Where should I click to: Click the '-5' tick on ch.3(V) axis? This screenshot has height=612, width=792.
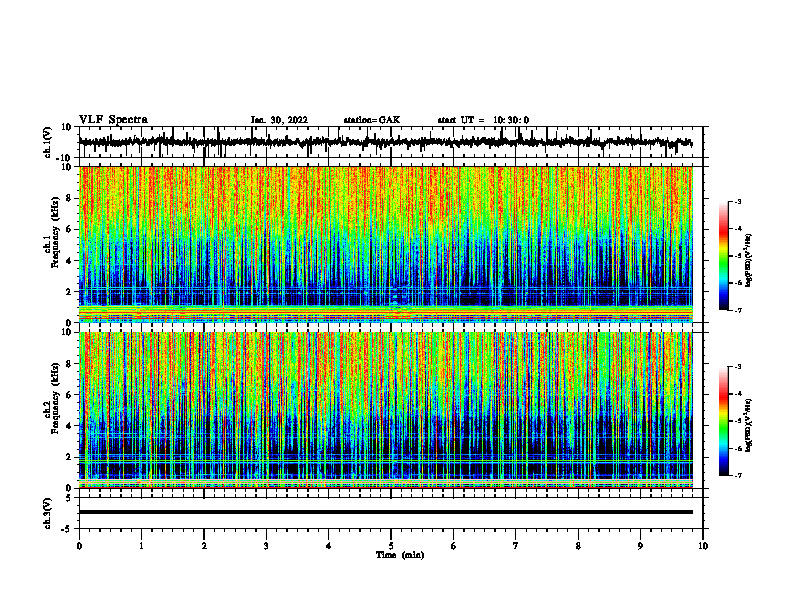click(67, 529)
